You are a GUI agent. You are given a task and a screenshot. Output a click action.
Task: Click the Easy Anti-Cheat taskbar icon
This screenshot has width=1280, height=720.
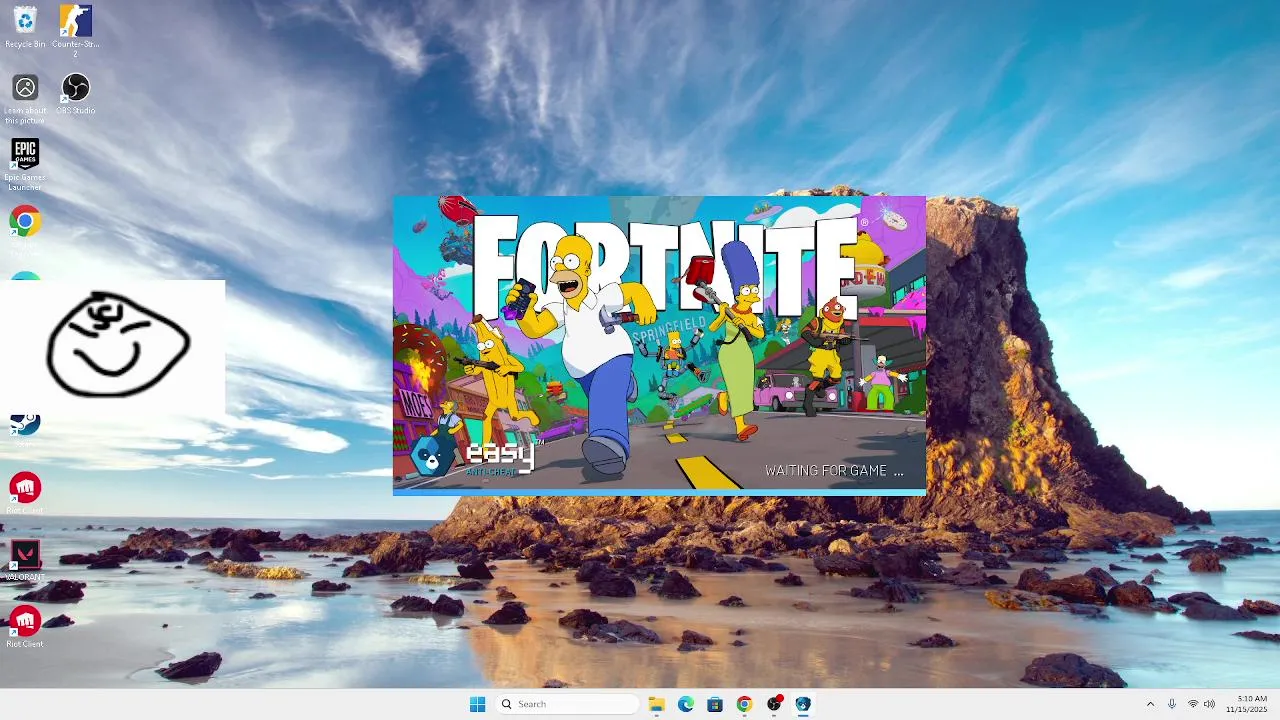tap(802, 704)
